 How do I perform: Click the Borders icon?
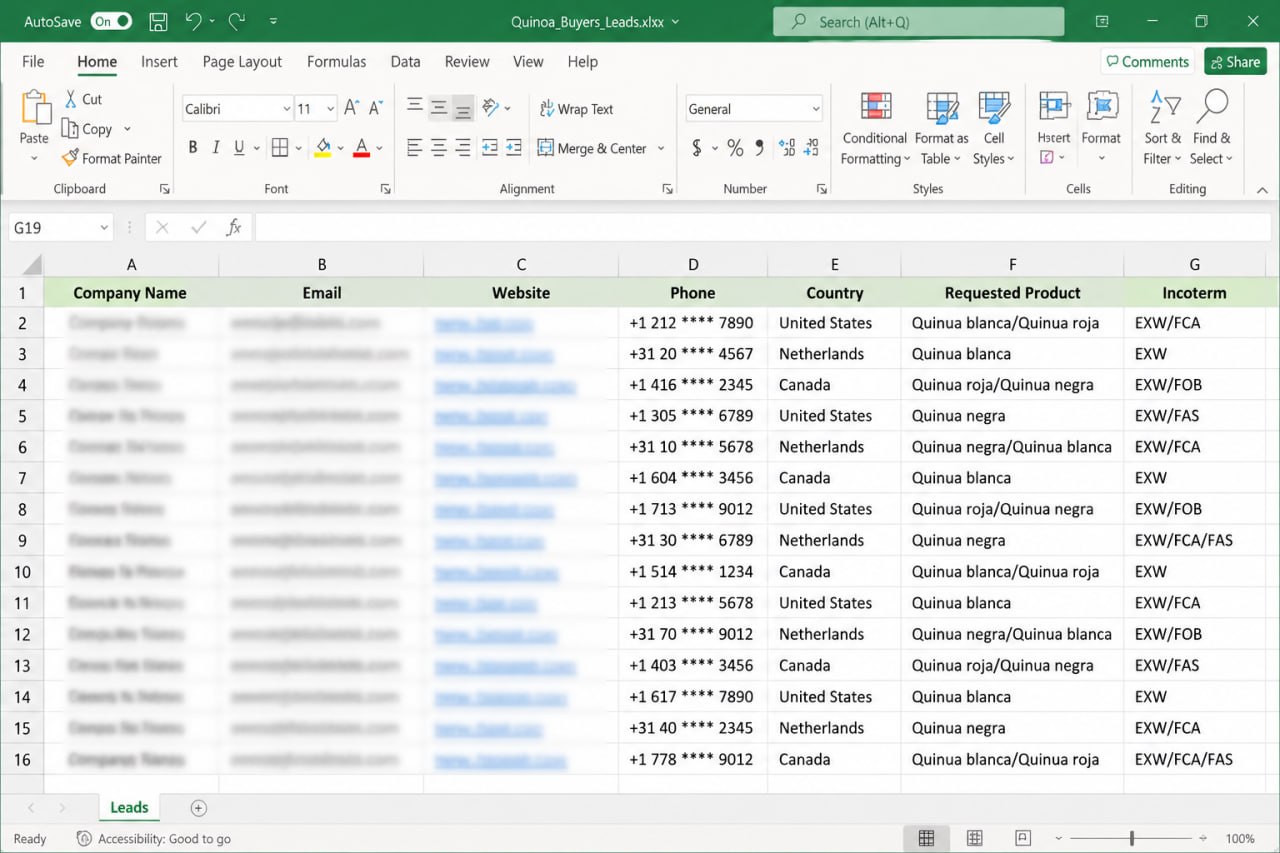280,148
